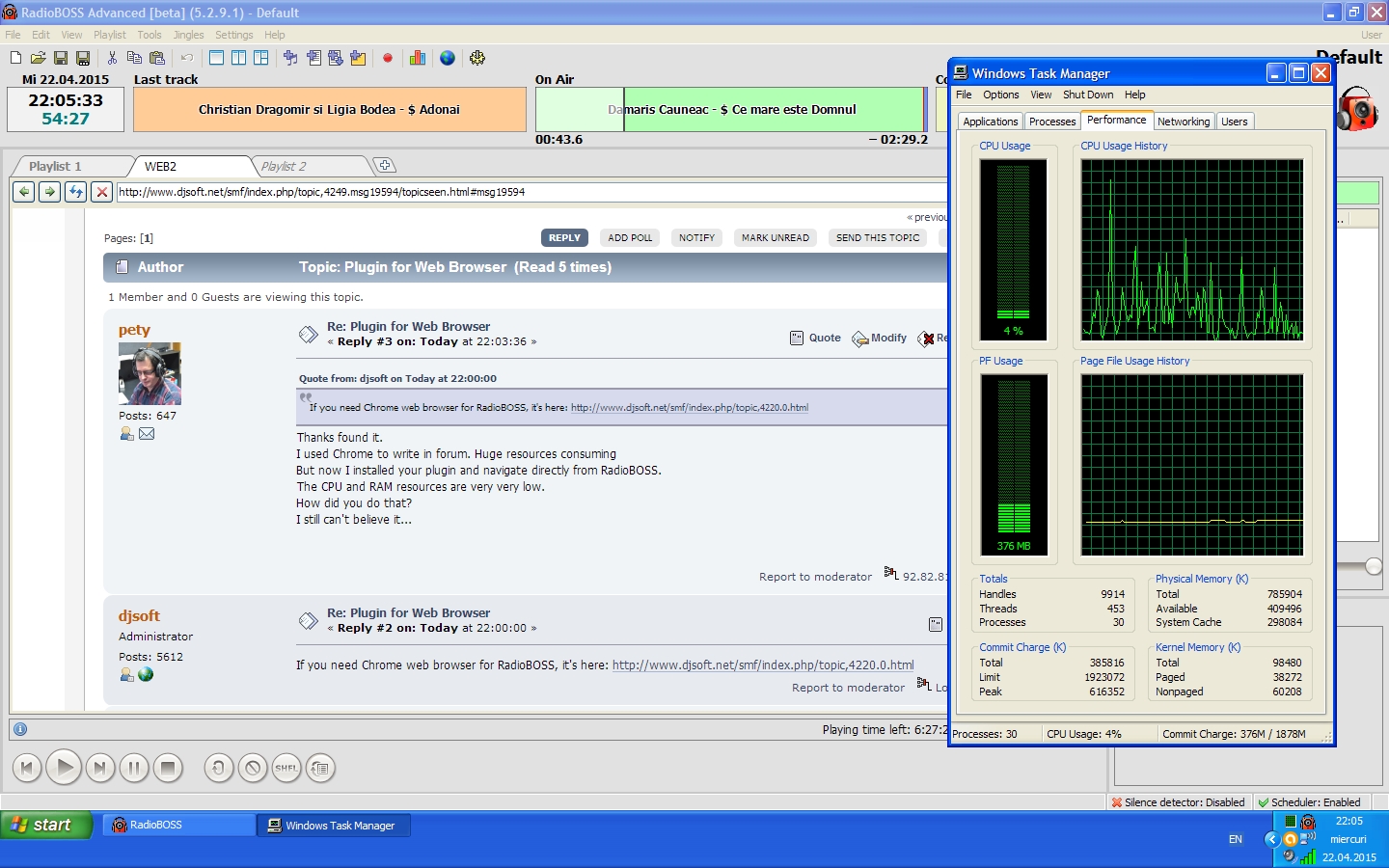This screenshot has height=868, width=1389.
Task: Open RadioBOSS Settings menu
Action: tap(234, 35)
